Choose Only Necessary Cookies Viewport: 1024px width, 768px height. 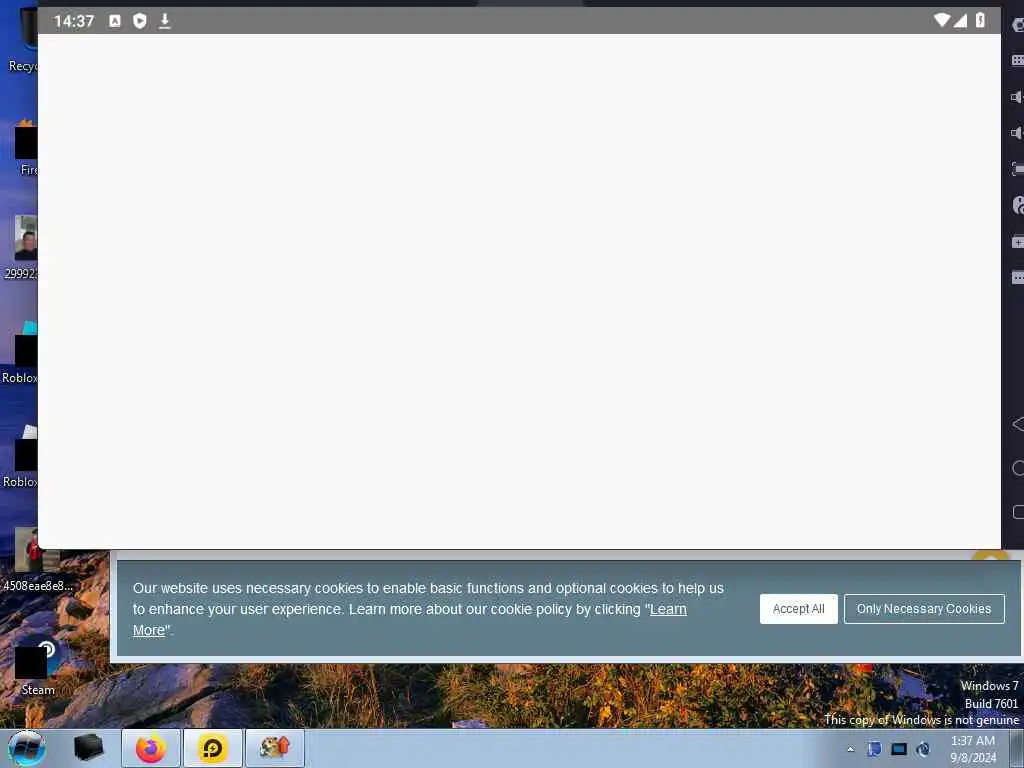click(x=923, y=609)
